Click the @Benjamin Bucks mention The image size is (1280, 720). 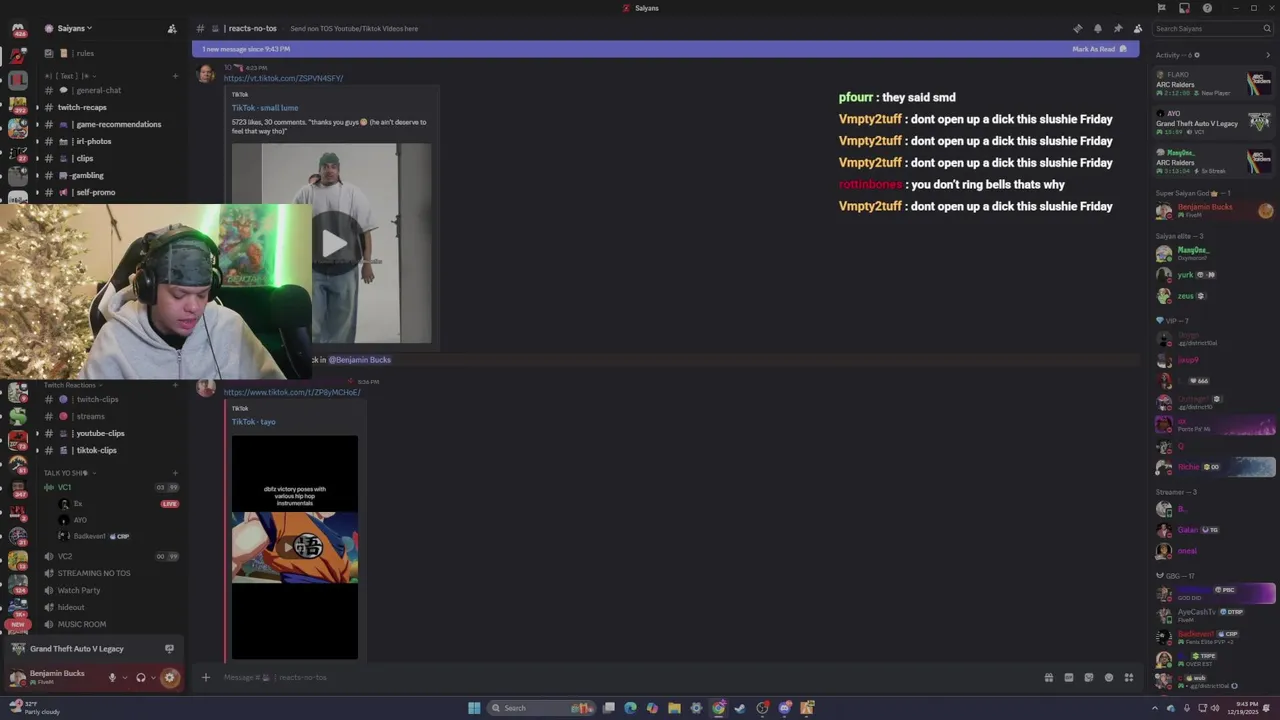point(360,359)
